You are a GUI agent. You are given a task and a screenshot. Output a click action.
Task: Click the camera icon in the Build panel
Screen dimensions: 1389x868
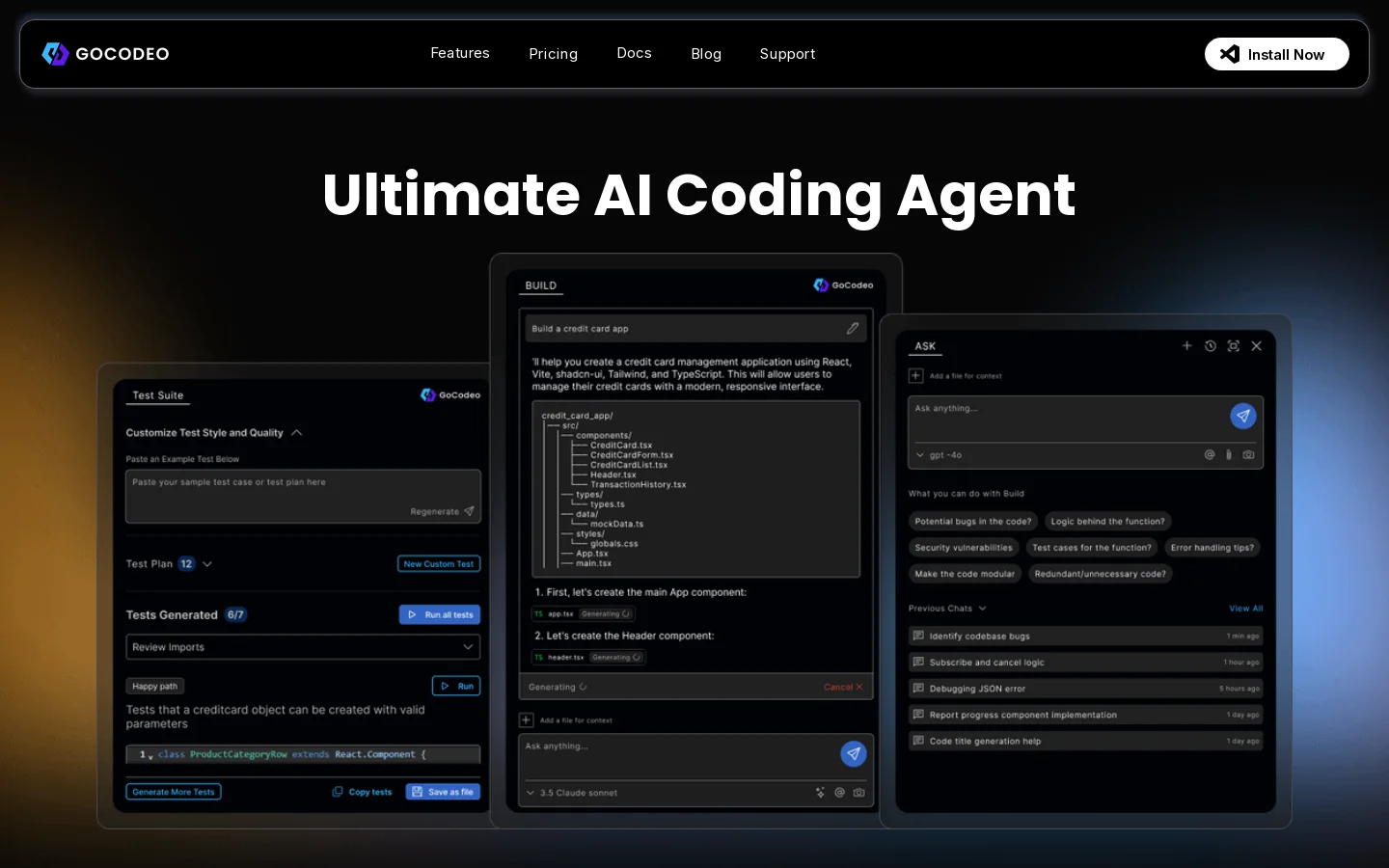[x=858, y=793]
